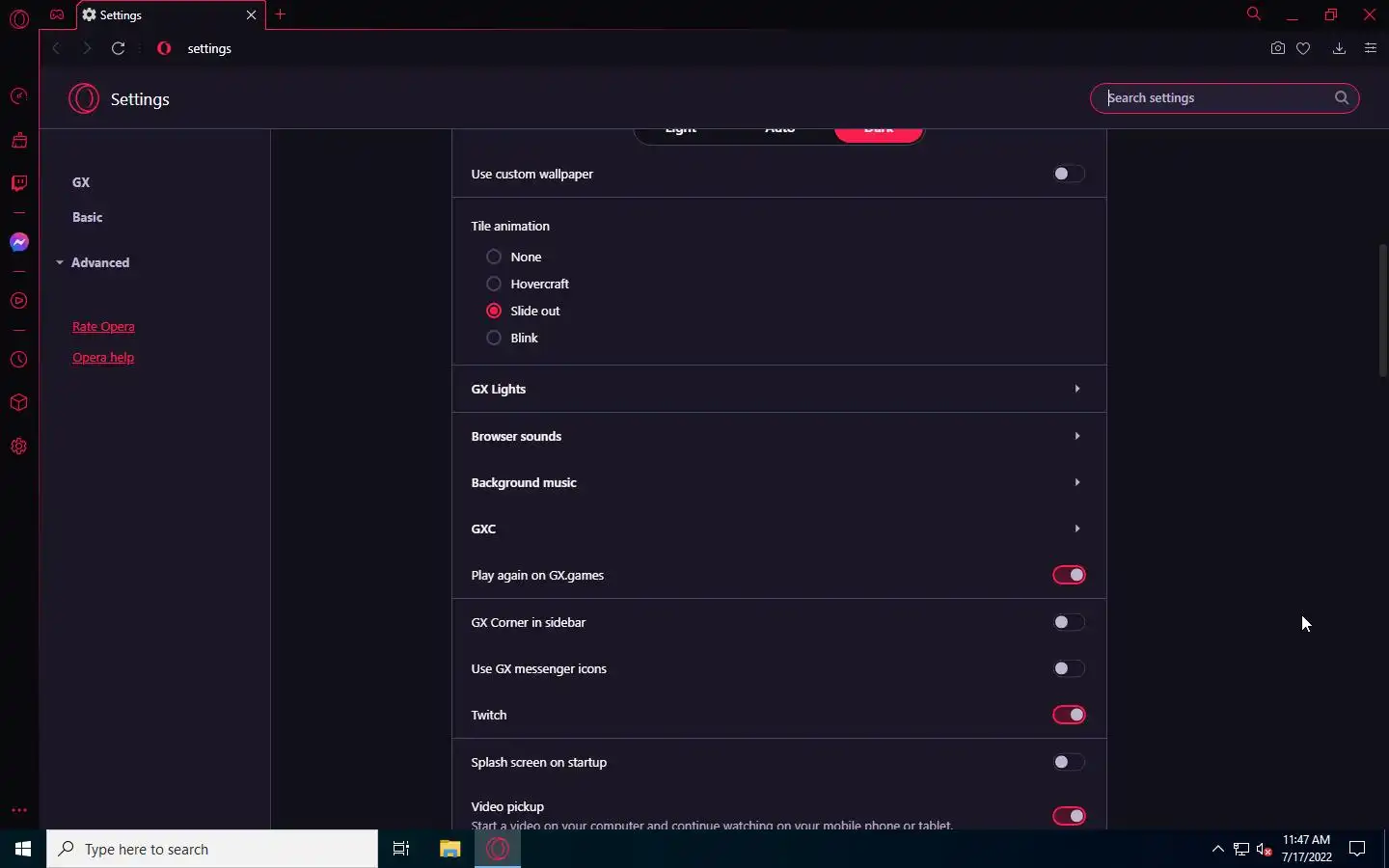Expand the Background music section
The width and height of the screenshot is (1389, 868).
point(779,482)
